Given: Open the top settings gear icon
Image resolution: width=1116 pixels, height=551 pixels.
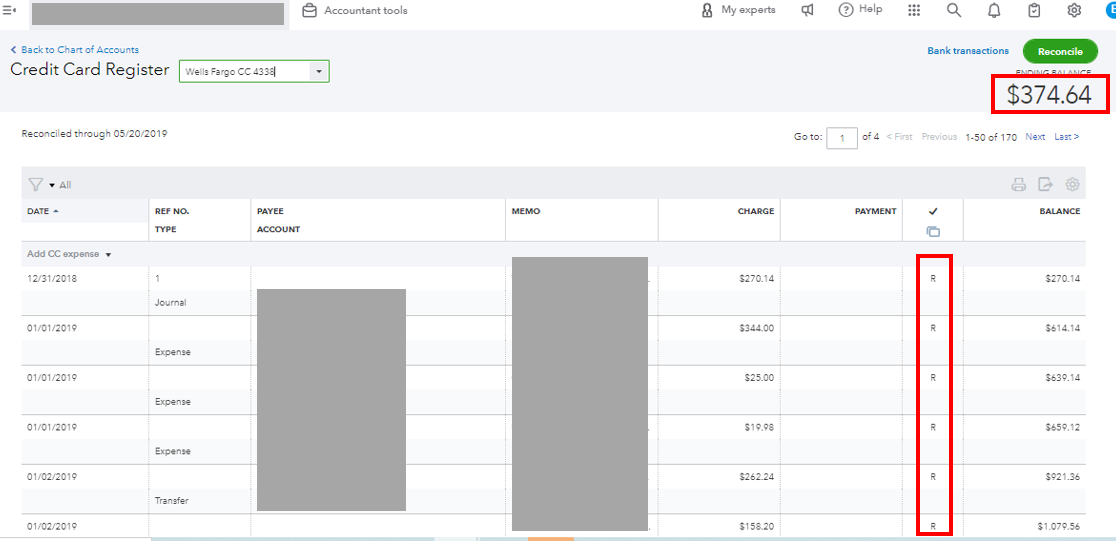Looking at the screenshot, I should 1074,10.
